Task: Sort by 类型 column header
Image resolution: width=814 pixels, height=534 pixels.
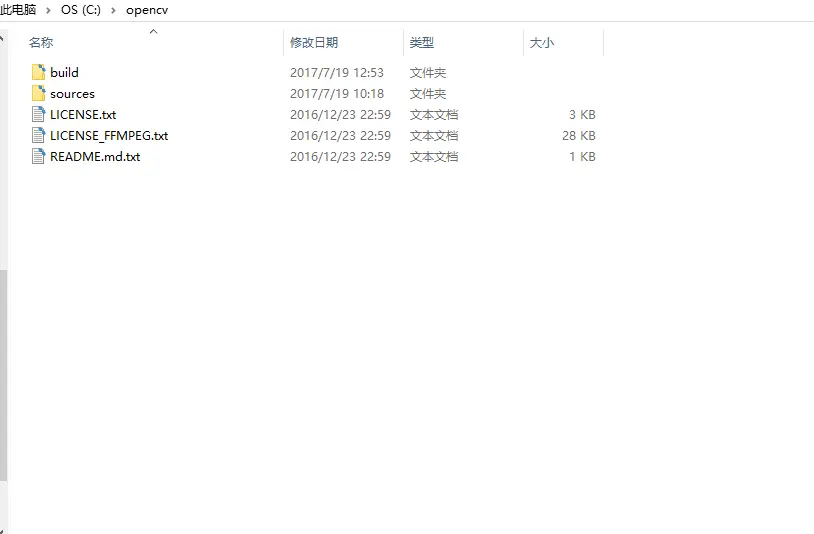Action: tap(422, 43)
